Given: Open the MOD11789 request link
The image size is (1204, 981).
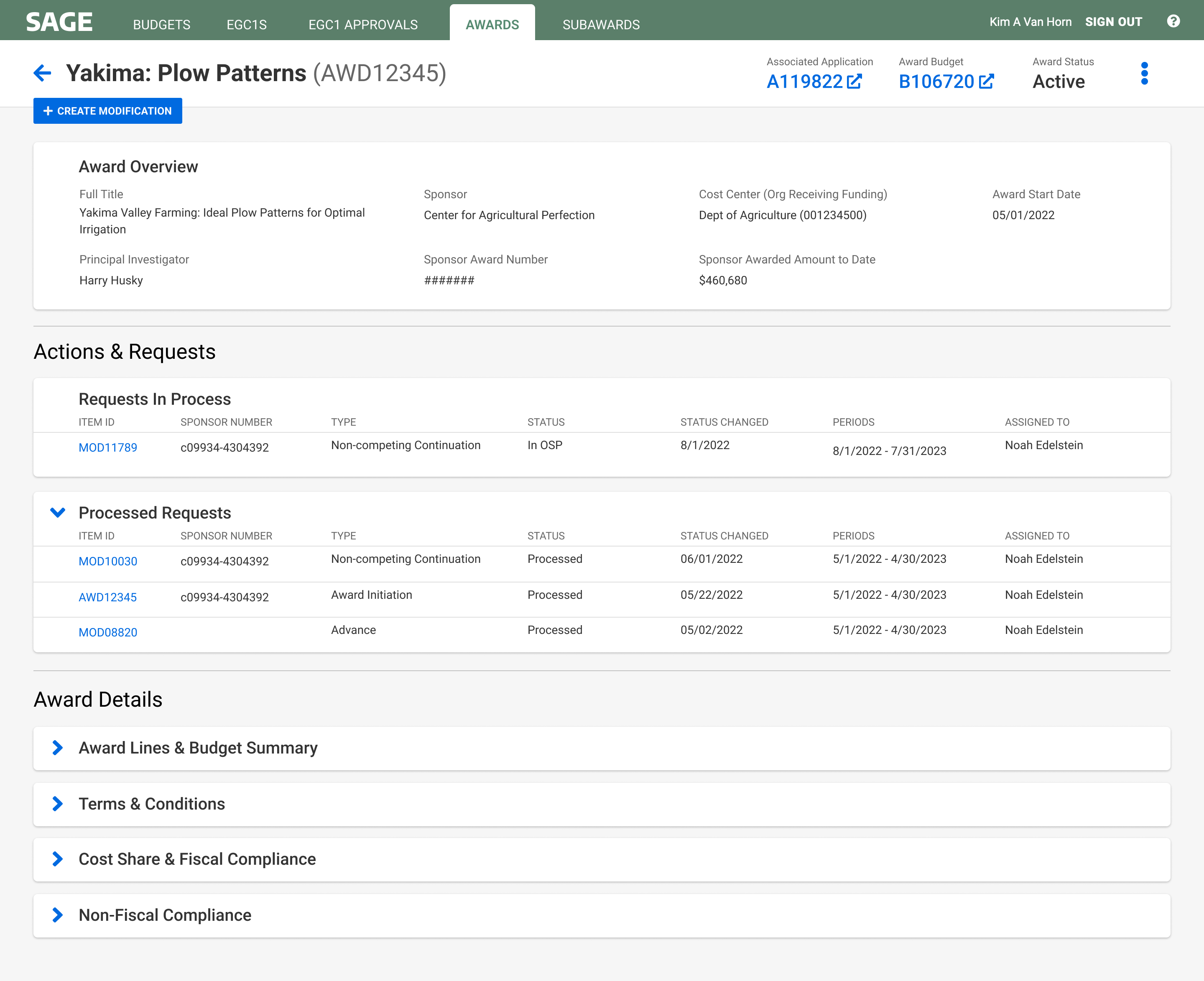Looking at the screenshot, I should (x=108, y=447).
